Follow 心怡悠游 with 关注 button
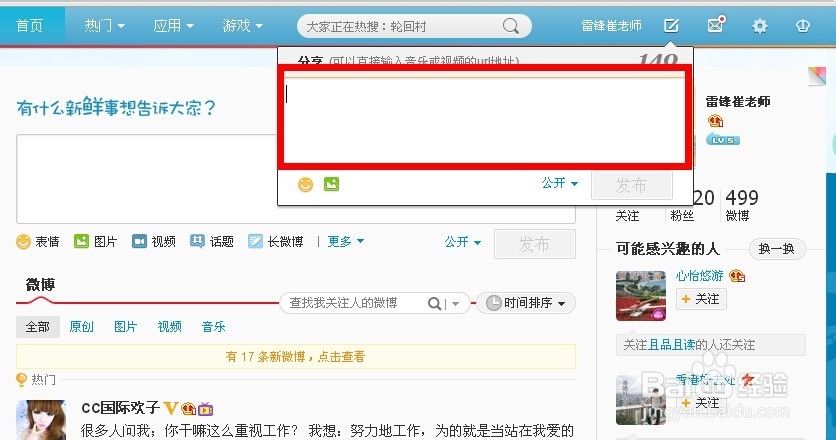The height and width of the screenshot is (440, 836). (x=701, y=299)
